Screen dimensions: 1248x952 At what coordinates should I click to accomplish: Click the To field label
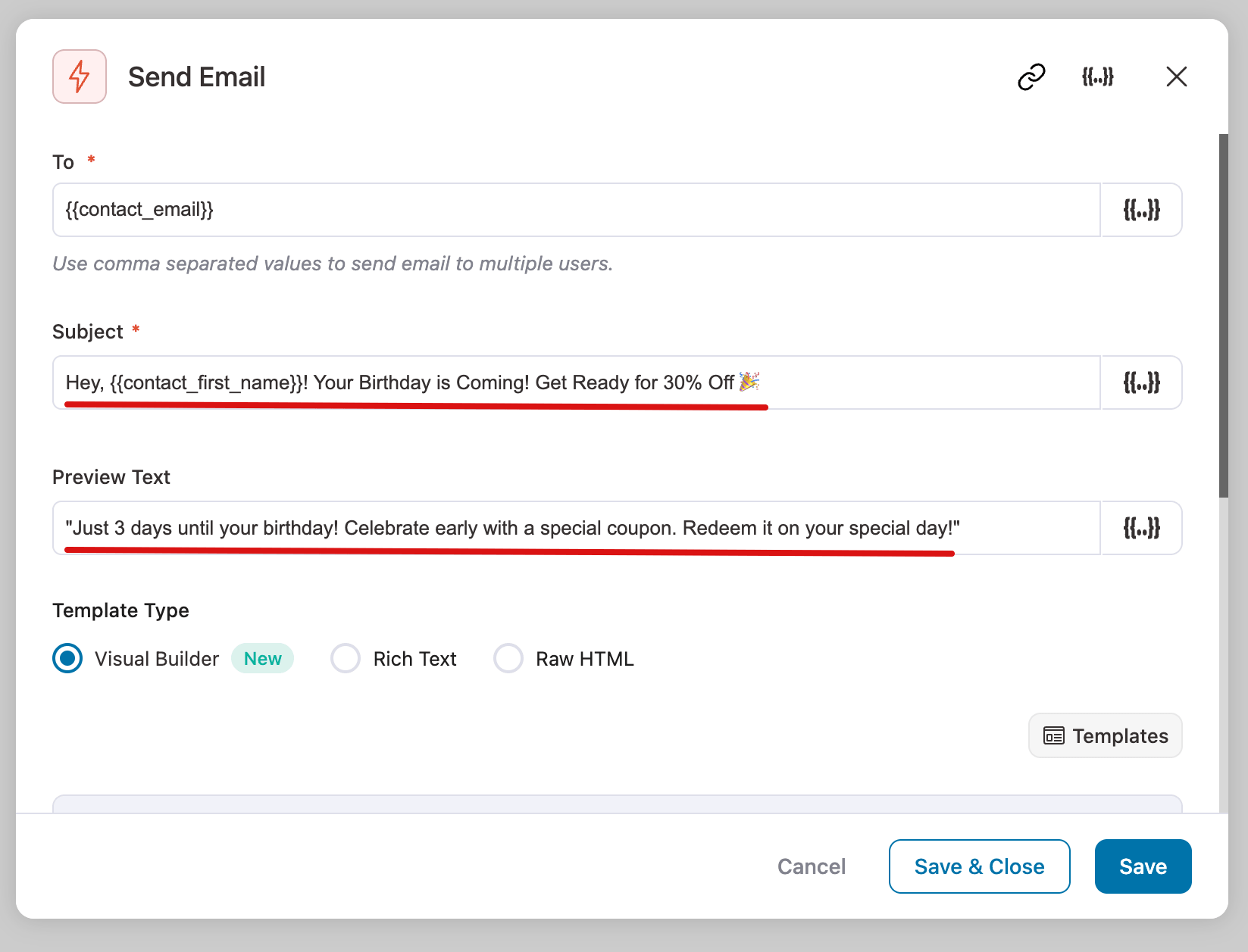tap(63, 162)
